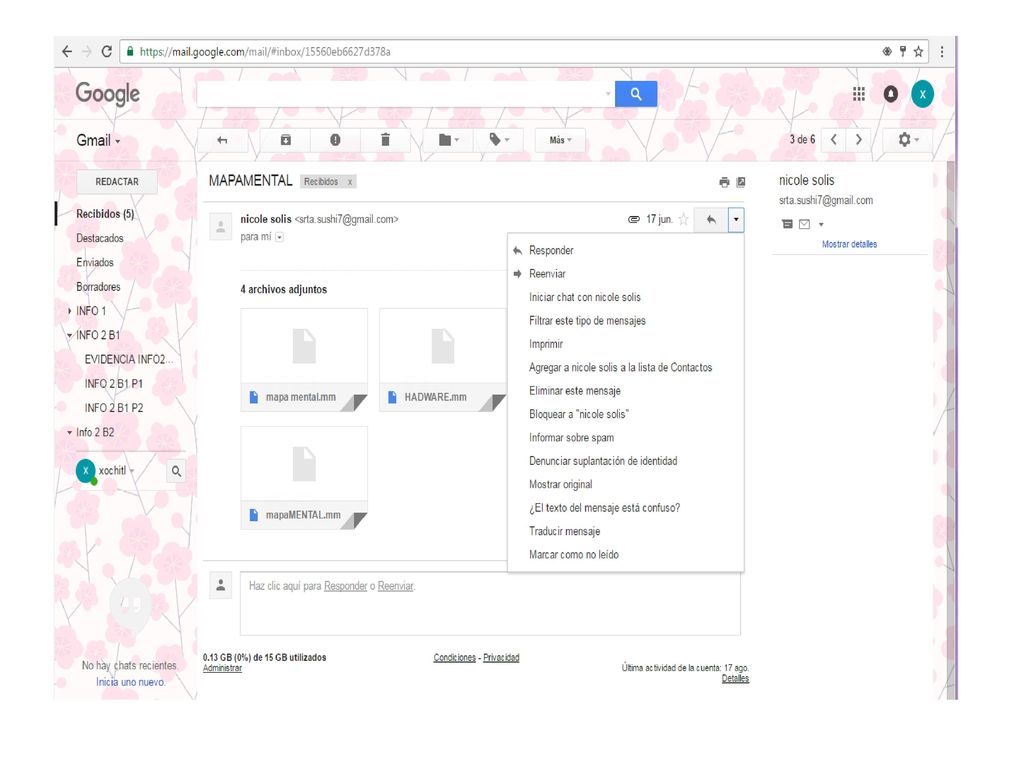This screenshot has height=768, width=1024.
Task: Expand the INFO 1 label
Action: [x=69, y=311]
